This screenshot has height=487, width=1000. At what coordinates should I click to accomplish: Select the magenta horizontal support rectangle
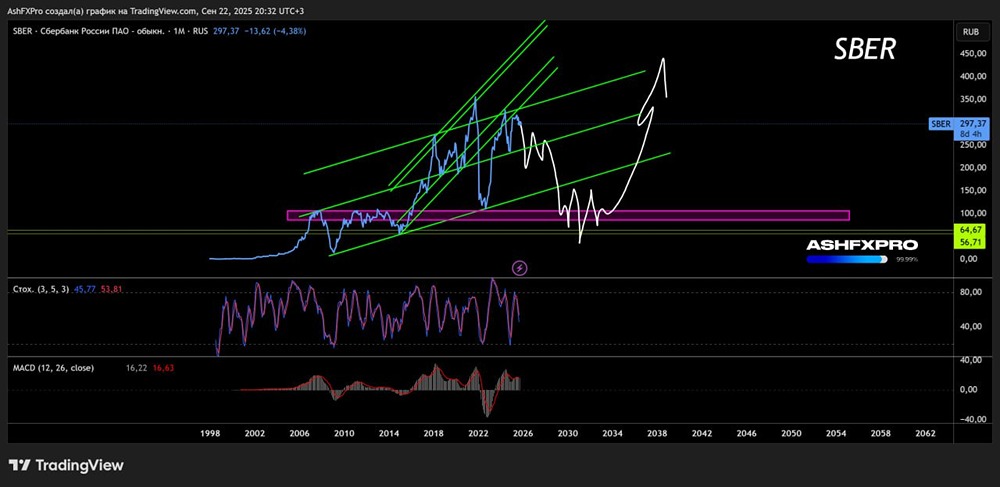click(568, 215)
